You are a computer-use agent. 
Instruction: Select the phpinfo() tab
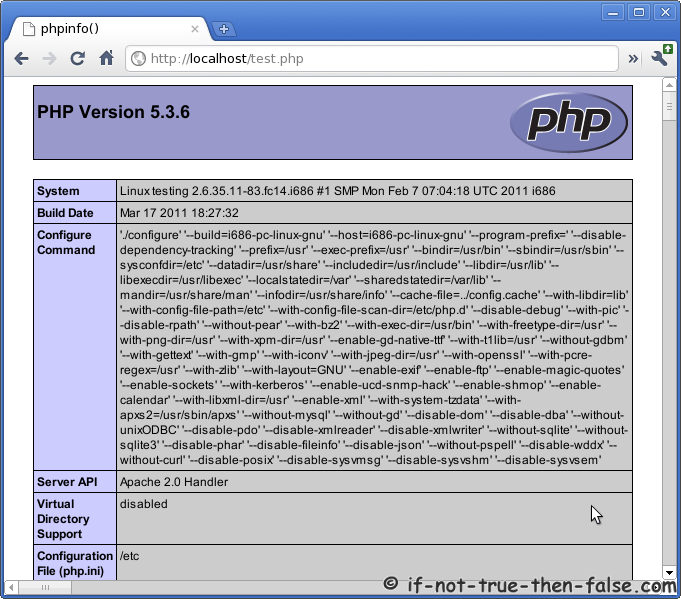[109, 29]
